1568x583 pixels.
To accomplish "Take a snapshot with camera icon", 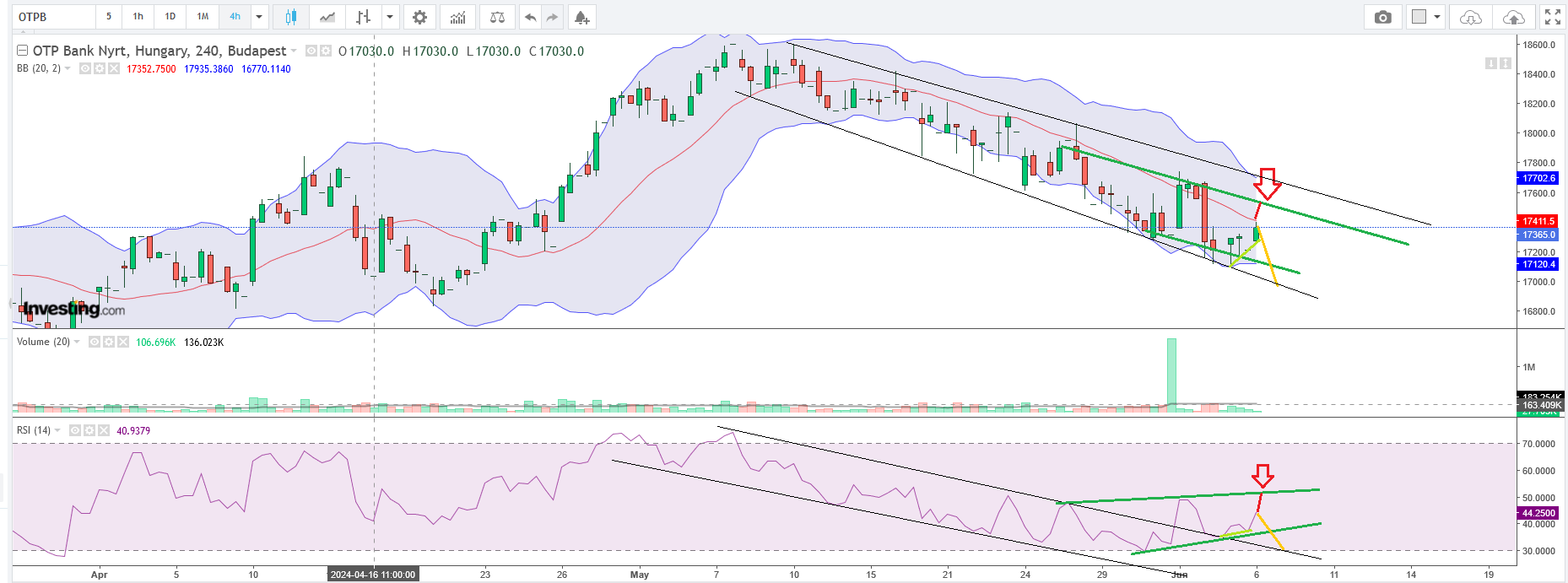I will coord(1382,17).
